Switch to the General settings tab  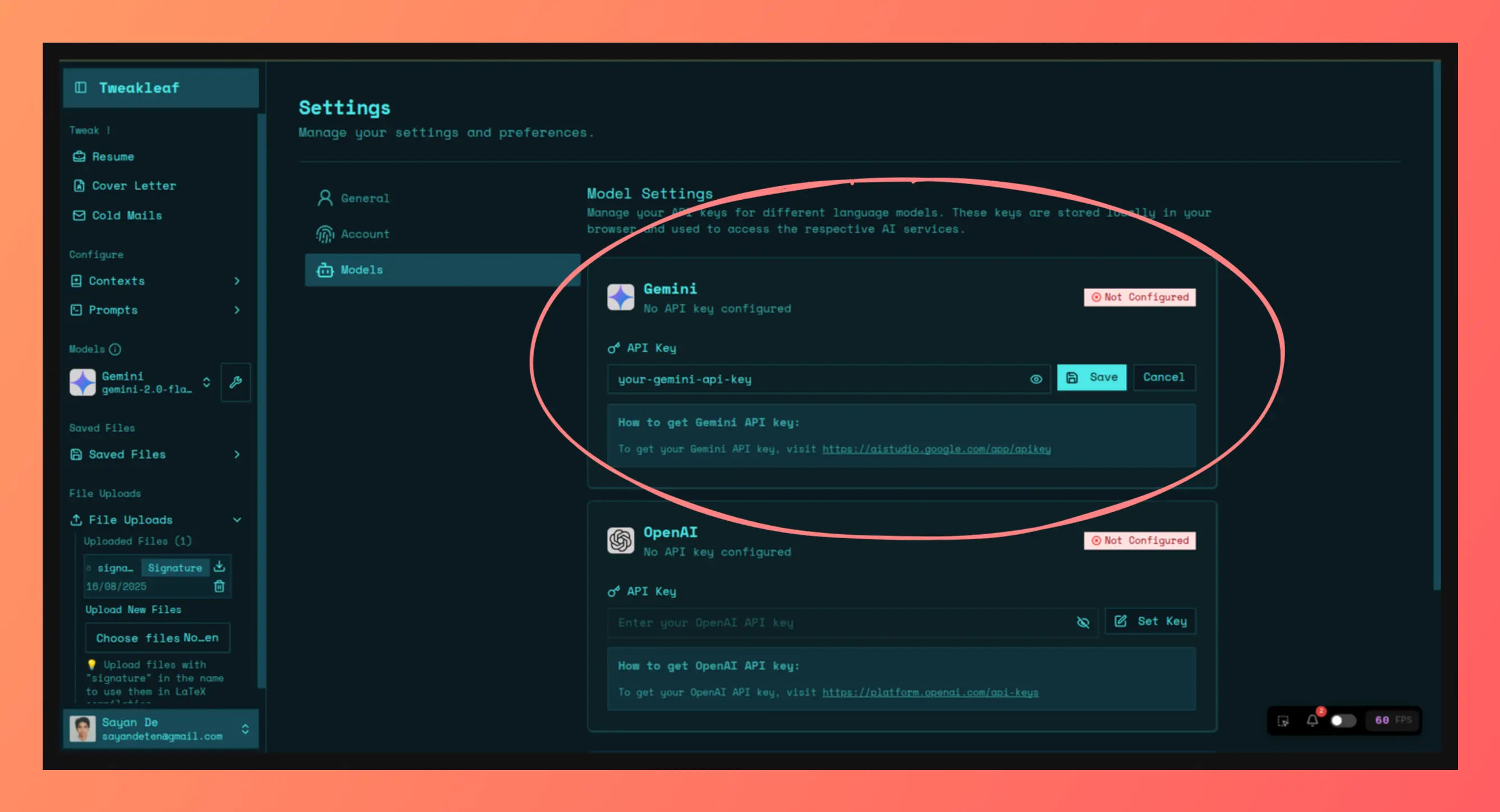(x=365, y=198)
